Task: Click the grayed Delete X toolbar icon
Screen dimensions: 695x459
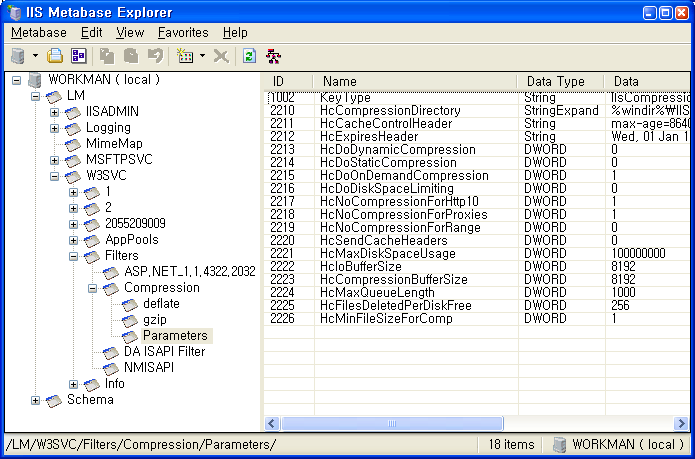Action: 221,56
